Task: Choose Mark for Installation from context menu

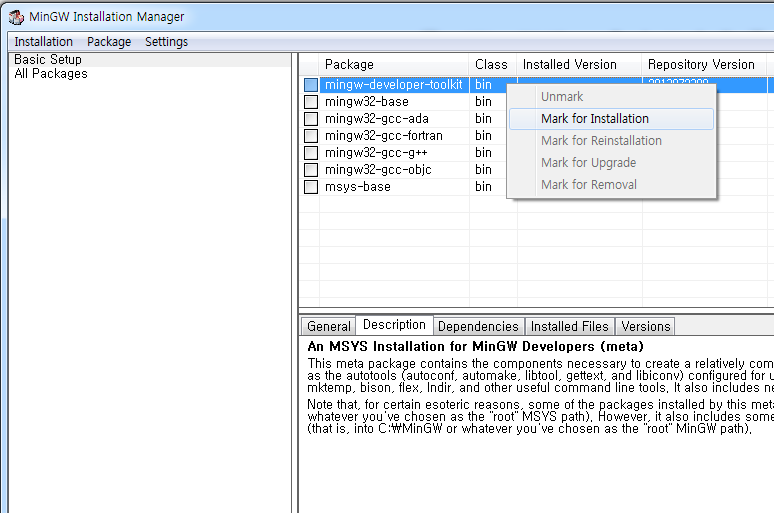Action: point(611,119)
